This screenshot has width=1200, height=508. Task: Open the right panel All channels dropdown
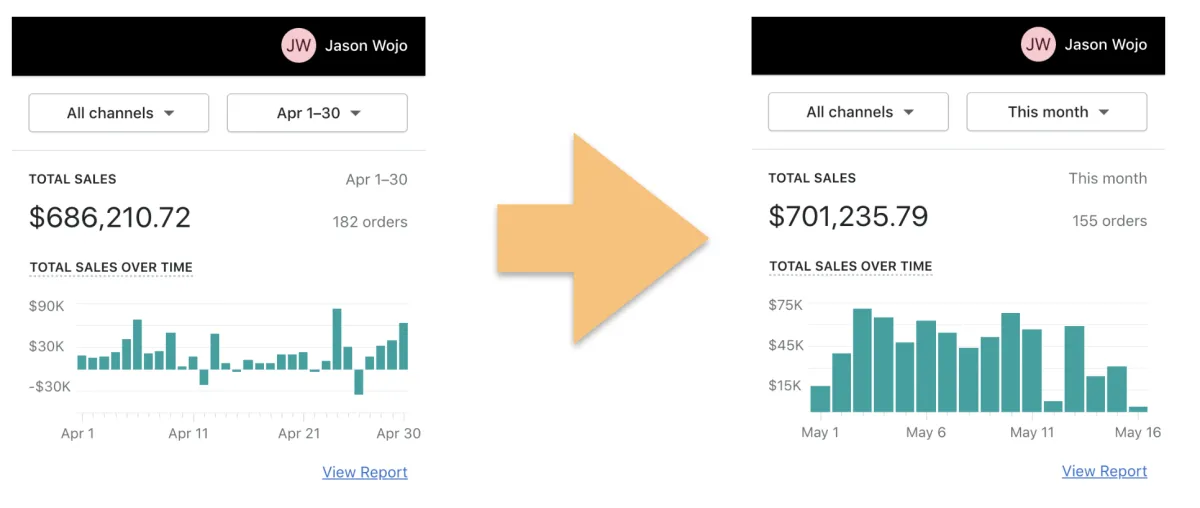click(858, 112)
